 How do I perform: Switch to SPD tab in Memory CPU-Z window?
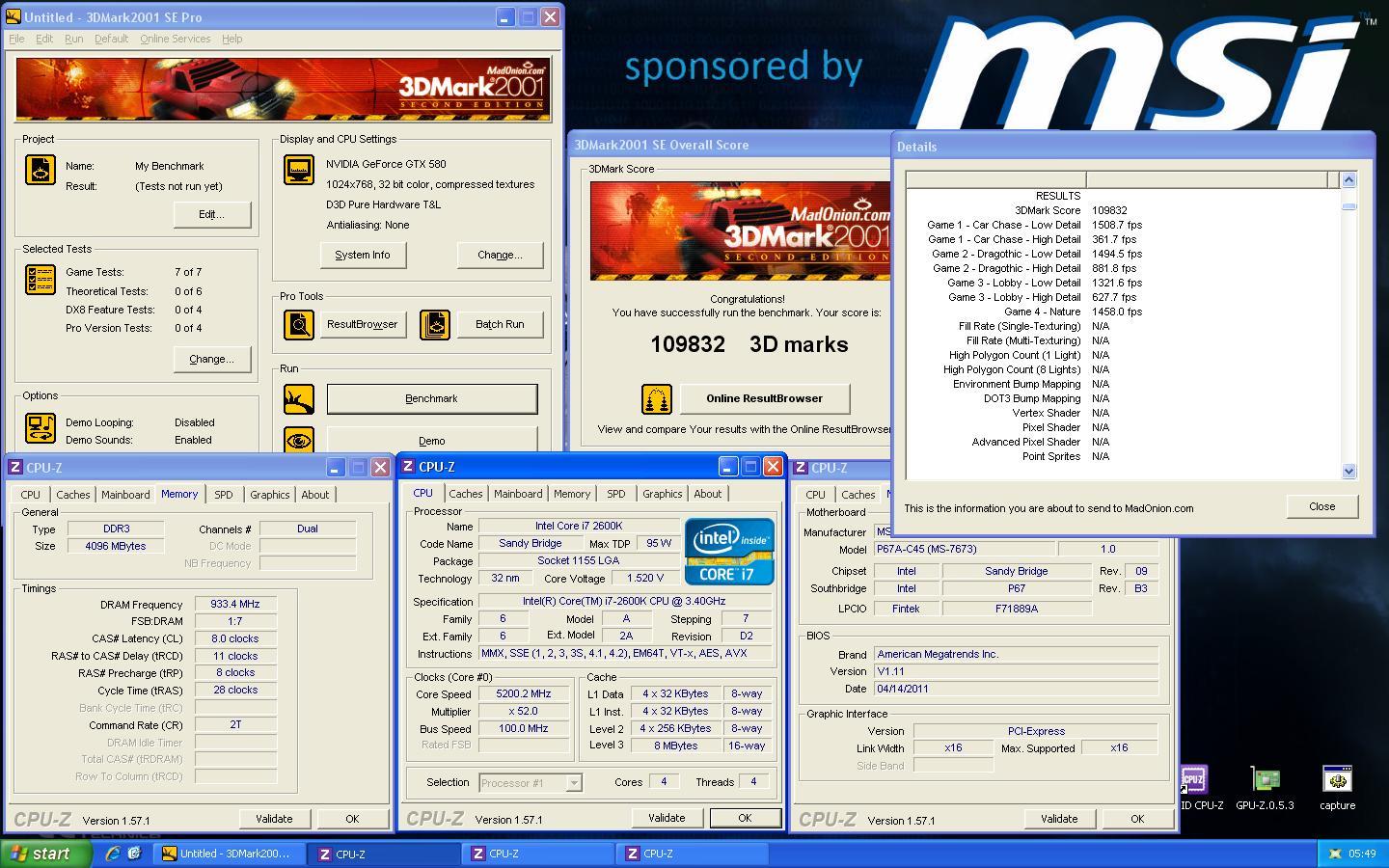(x=224, y=495)
